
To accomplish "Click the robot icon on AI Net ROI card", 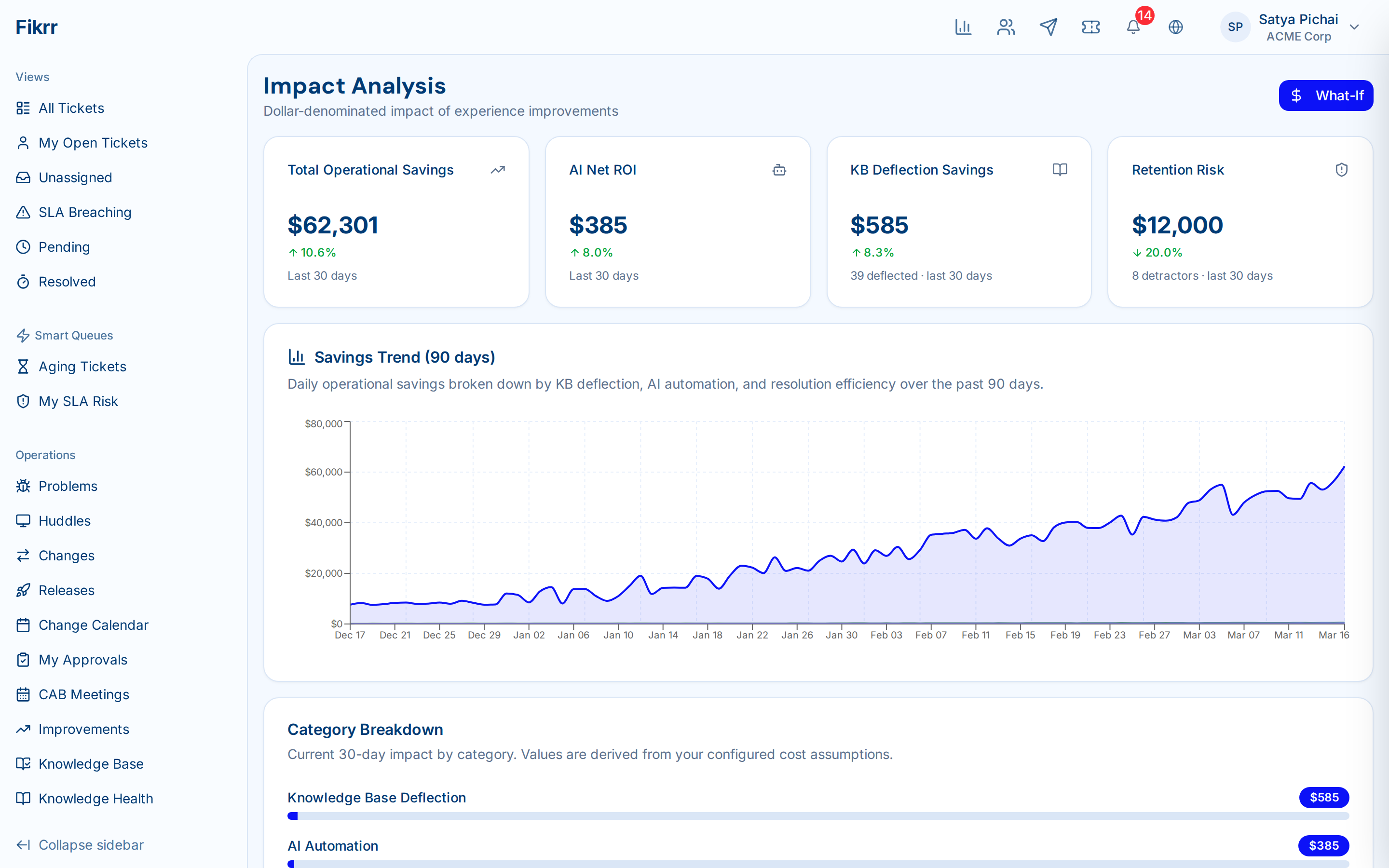I will coord(779,170).
